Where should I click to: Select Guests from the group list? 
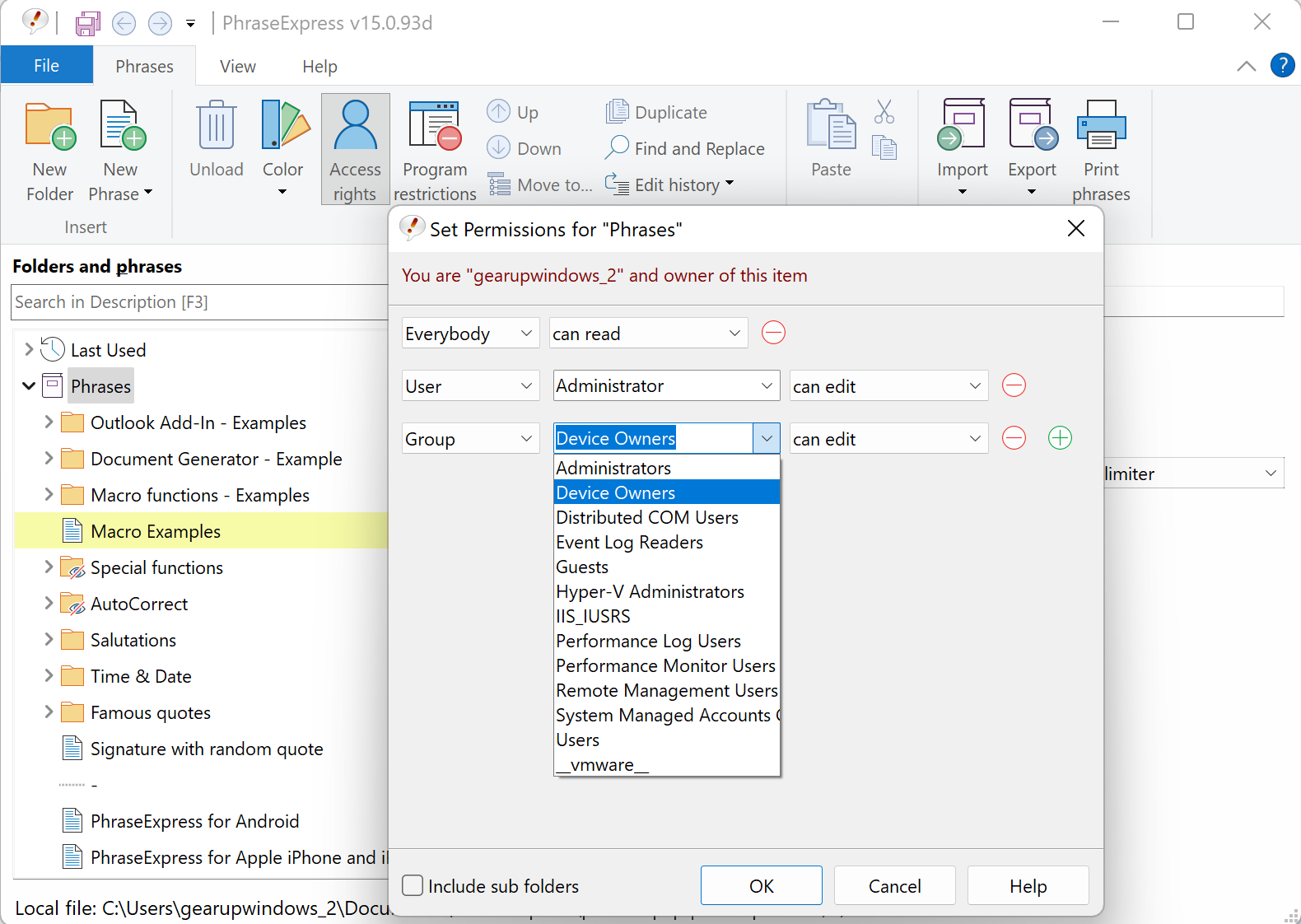582,567
